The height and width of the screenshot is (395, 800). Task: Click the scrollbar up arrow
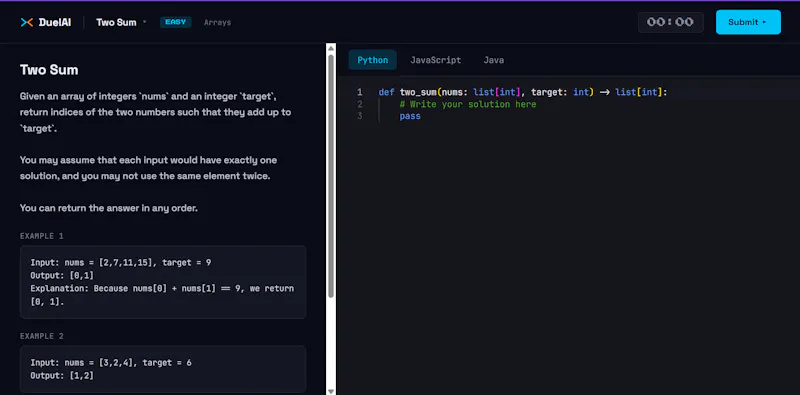click(x=331, y=48)
